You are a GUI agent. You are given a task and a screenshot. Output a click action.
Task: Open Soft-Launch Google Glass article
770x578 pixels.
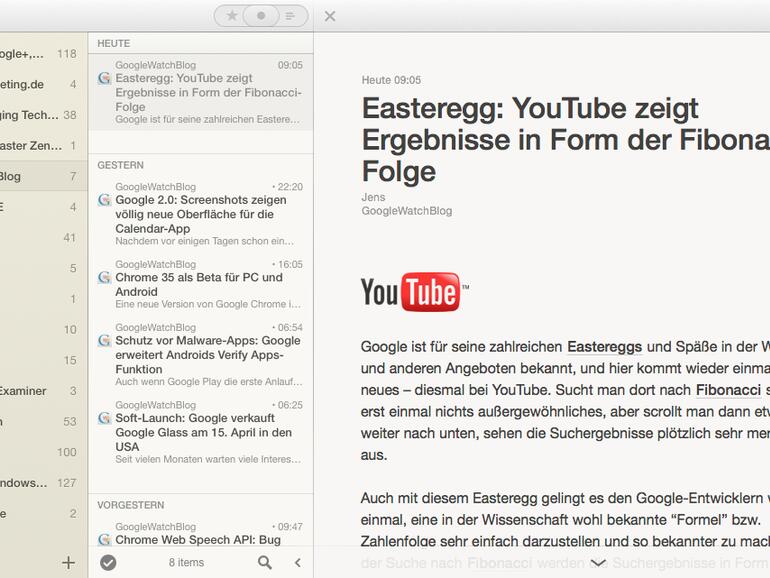[201, 432]
